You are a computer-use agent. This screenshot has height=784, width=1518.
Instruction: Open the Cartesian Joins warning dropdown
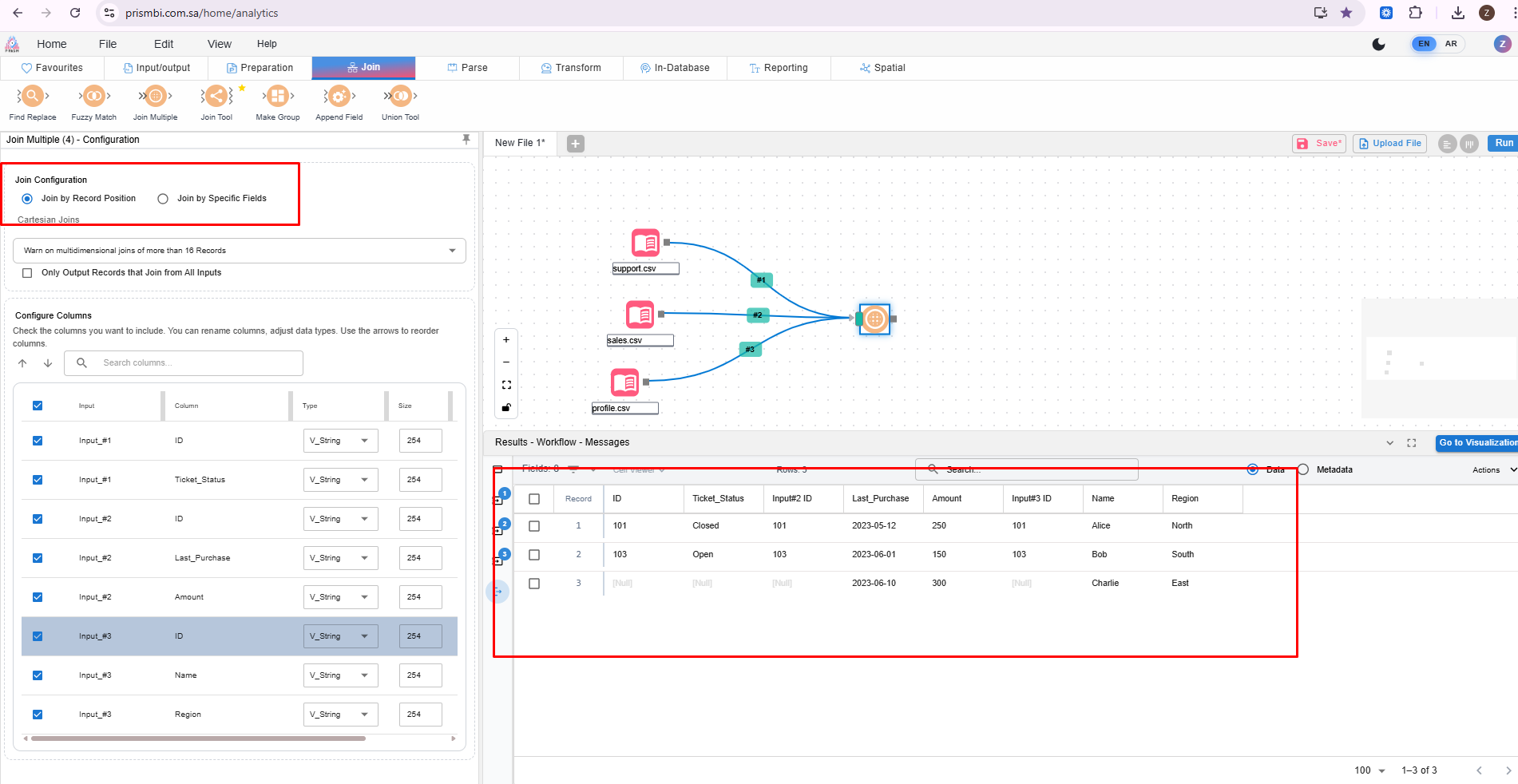[x=239, y=251]
